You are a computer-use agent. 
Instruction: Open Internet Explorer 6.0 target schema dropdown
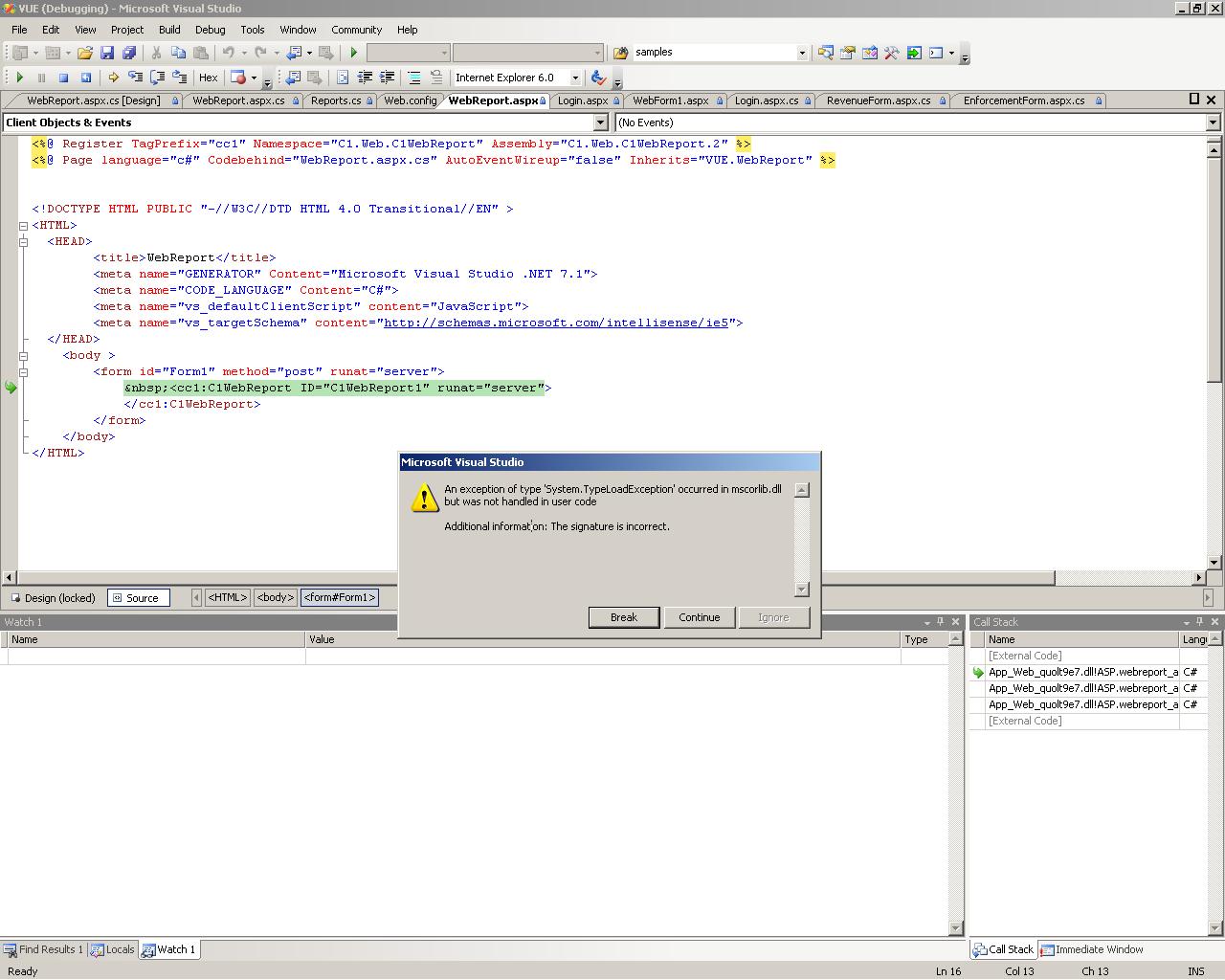point(575,78)
